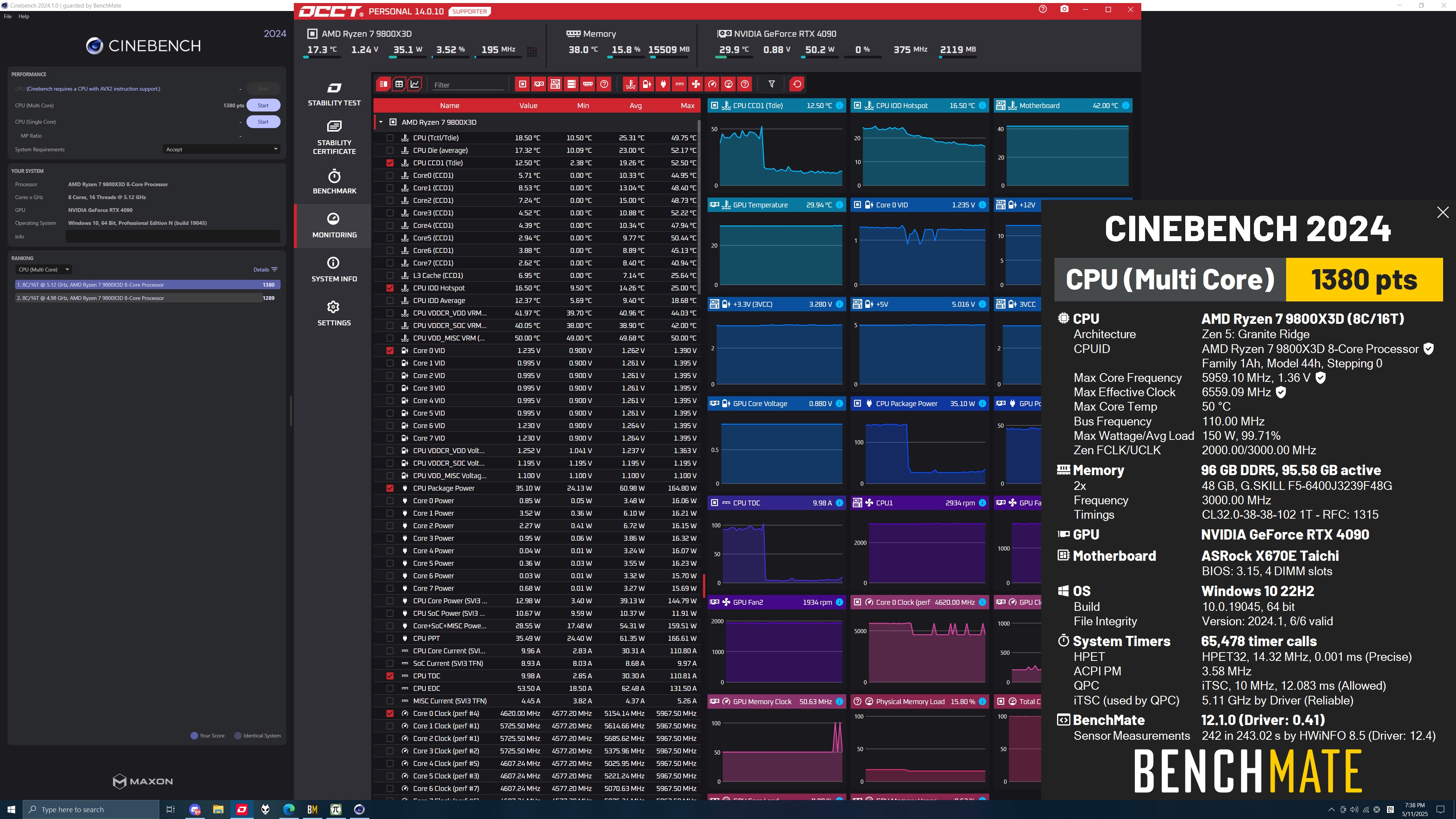Sort sensor table by Name column
The width and height of the screenshot is (1456, 819).
[x=449, y=106]
